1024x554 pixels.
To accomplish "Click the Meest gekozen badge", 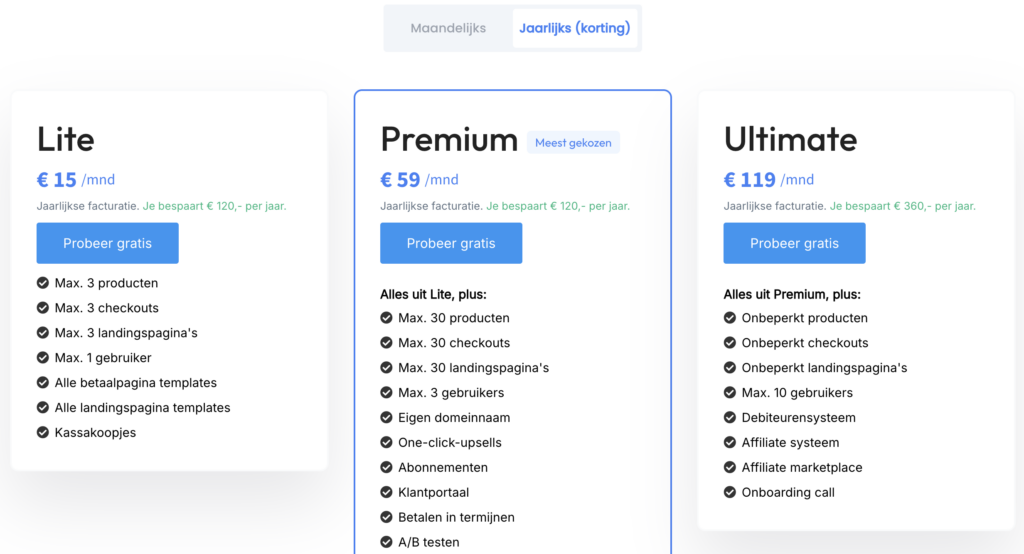I will [573, 143].
